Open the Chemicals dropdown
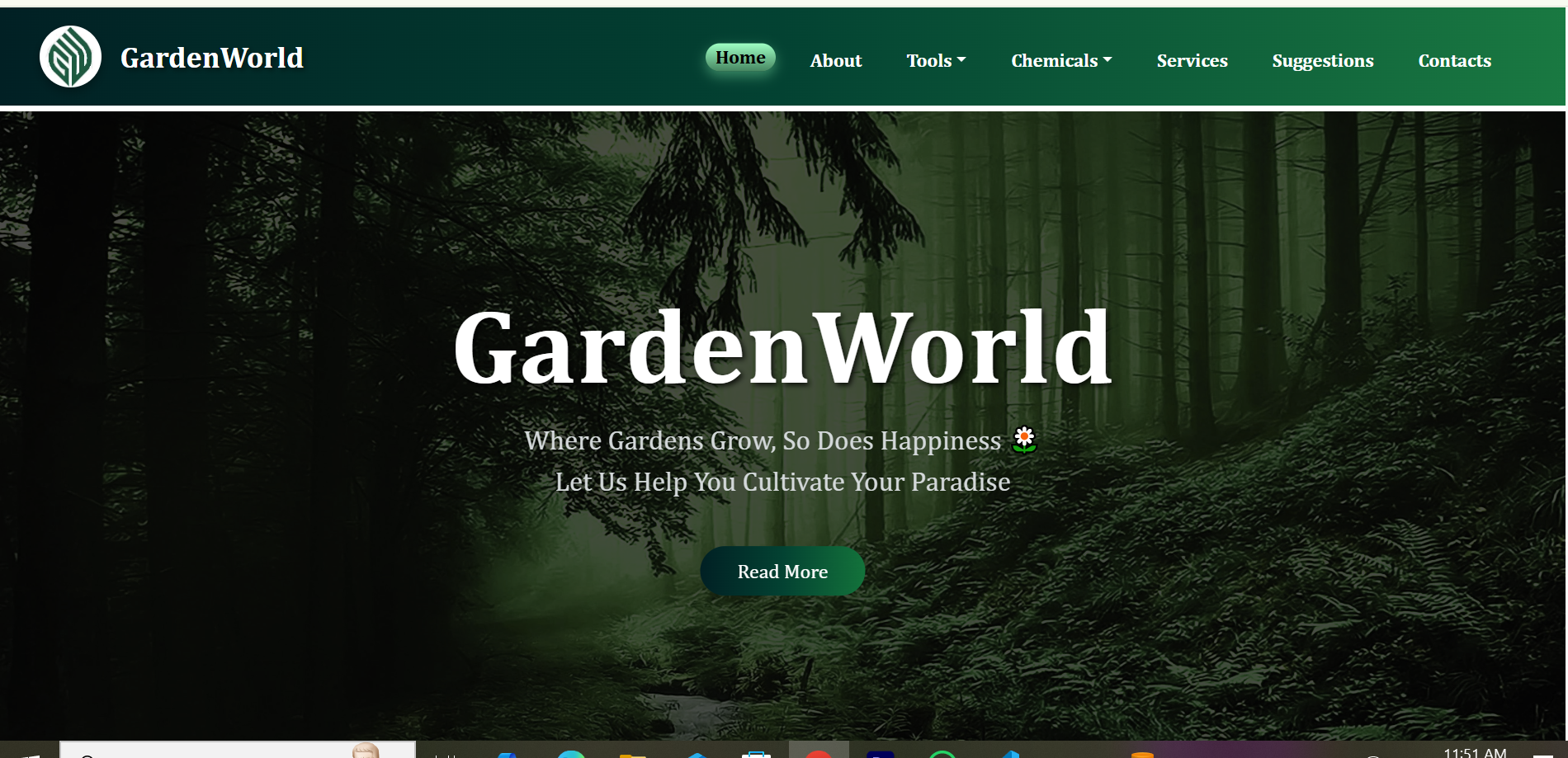1568x758 pixels. point(1060,60)
